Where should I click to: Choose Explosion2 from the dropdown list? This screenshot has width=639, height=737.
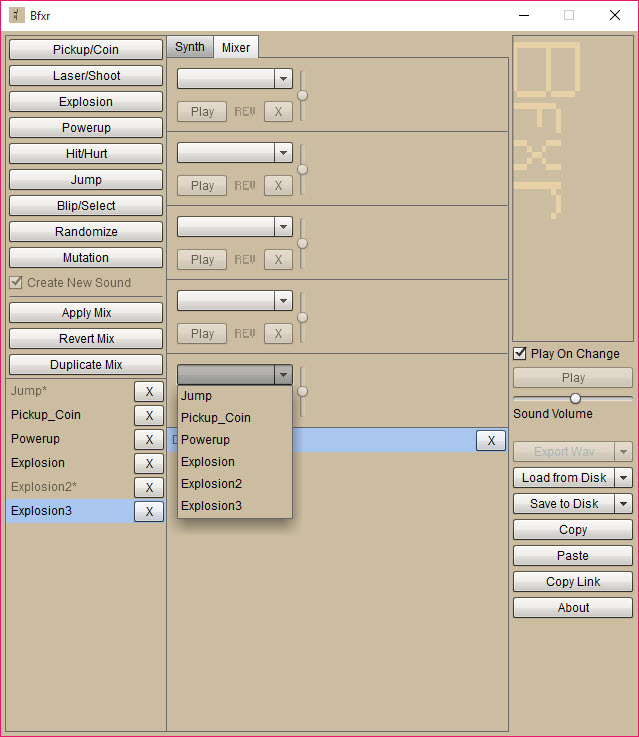coord(235,484)
